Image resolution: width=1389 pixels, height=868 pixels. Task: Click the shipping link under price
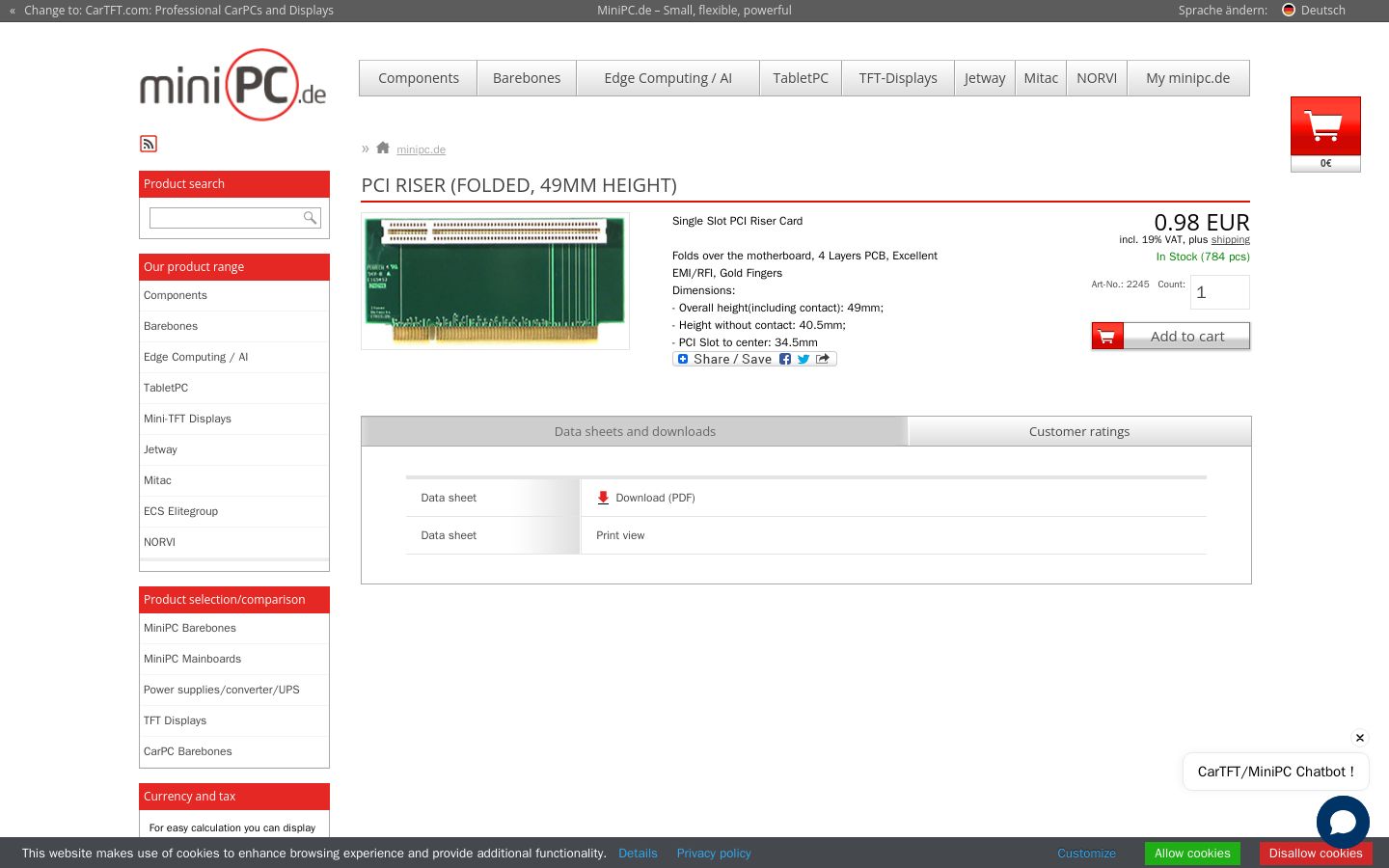pyautogui.click(x=1231, y=239)
